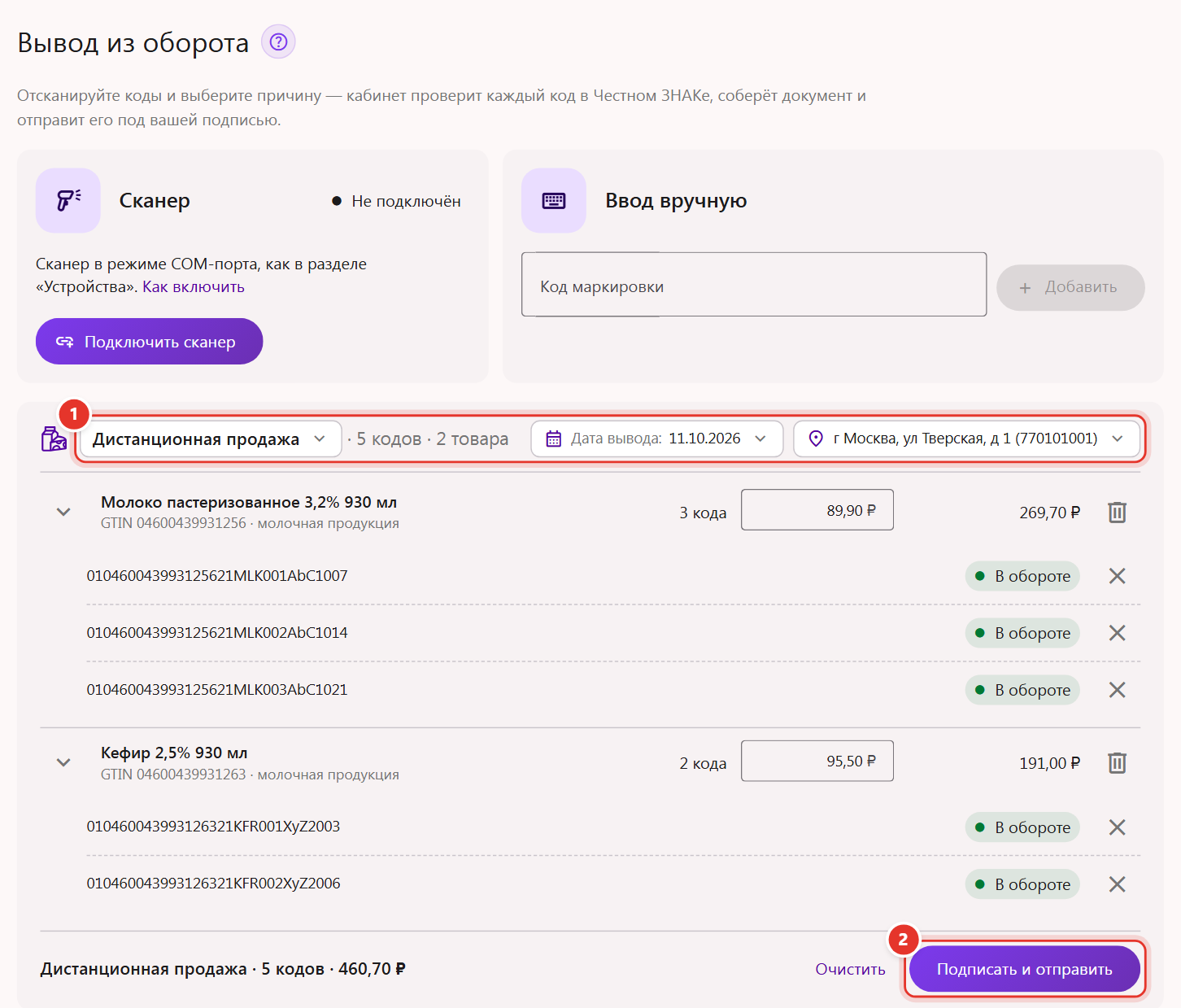The width and height of the screenshot is (1181, 1008).
Task: Focus the Код маркировки input field
Action: coord(754,285)
